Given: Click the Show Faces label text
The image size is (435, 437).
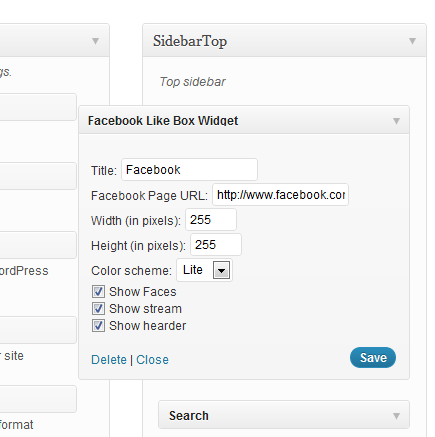Looking at the screenshot, I should [143, 292].
